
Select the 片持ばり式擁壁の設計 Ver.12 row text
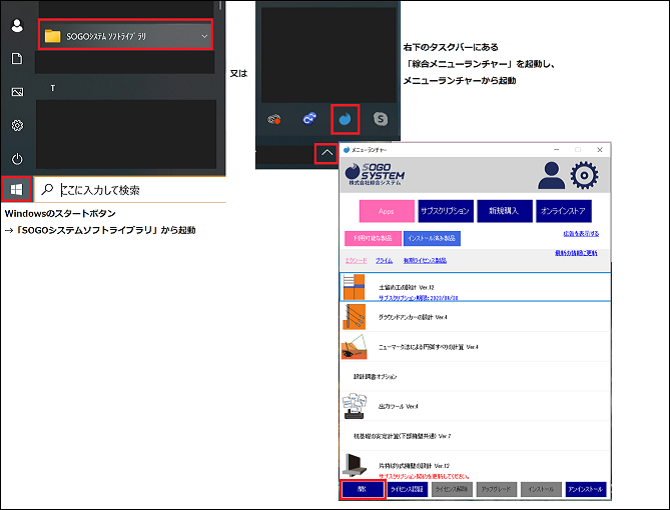[x=414, y=466]
